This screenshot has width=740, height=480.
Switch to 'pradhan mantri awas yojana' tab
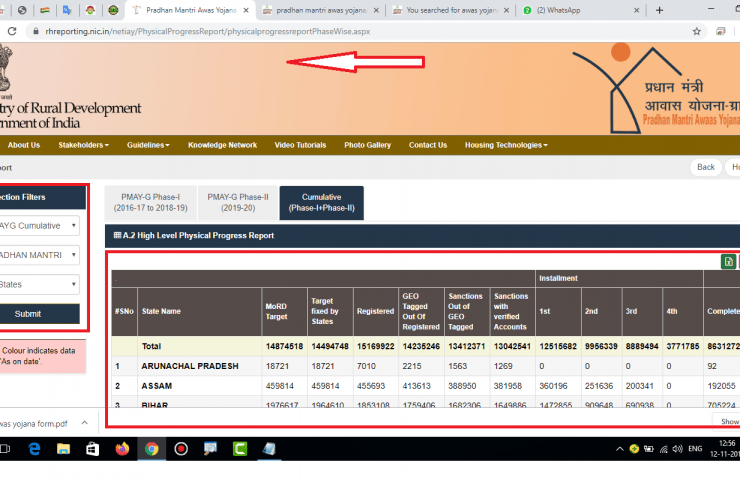(320, 10)
